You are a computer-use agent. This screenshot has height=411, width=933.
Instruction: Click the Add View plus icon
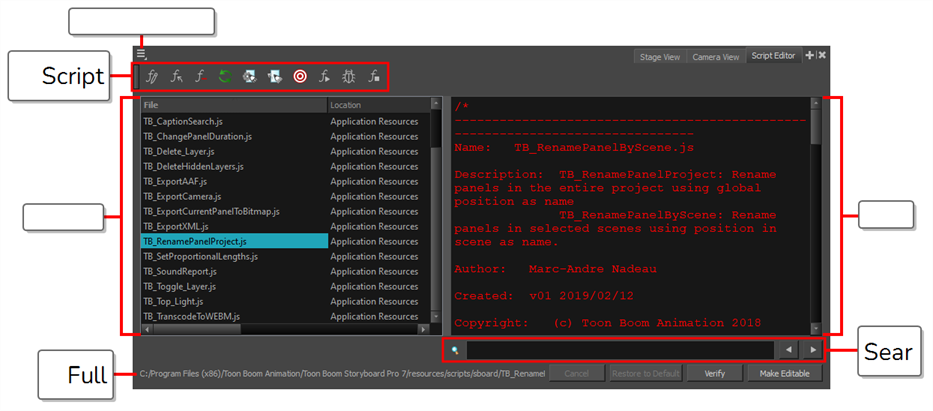pyautogui.click(x=809, y=56)
